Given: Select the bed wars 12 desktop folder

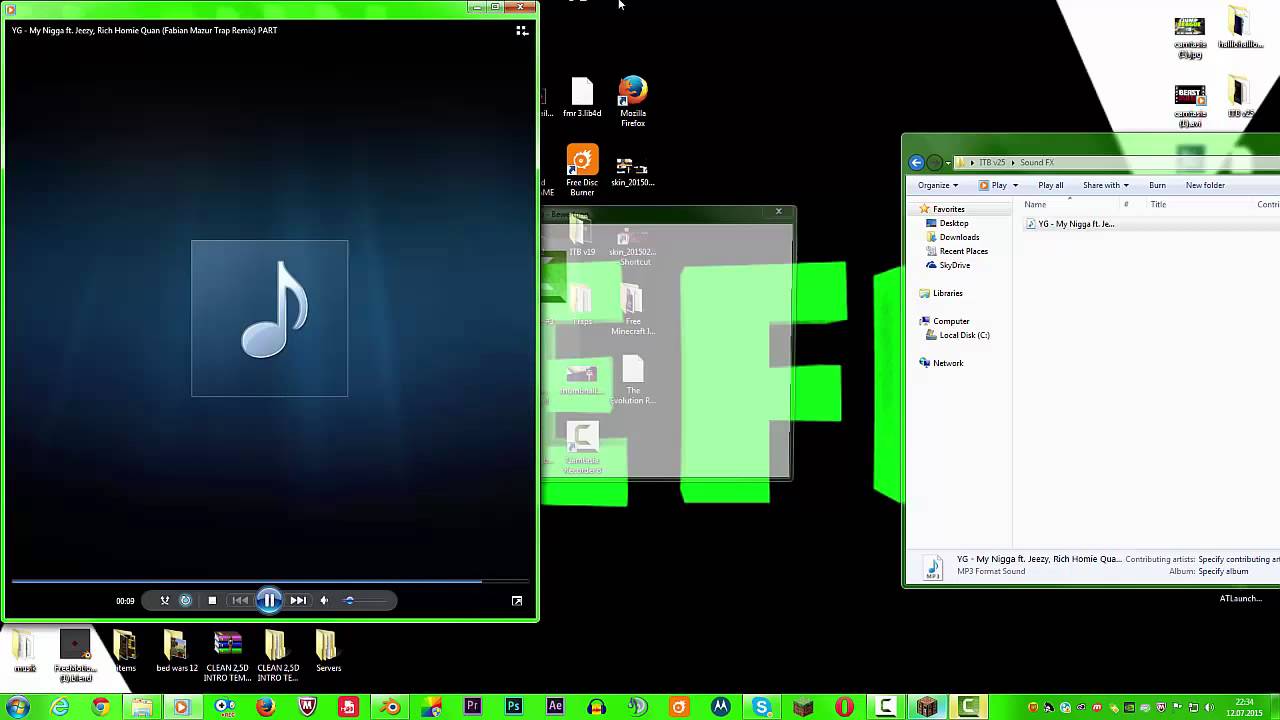Looking at the screenshot, I should pyautogui.click(x=176, y=652).
